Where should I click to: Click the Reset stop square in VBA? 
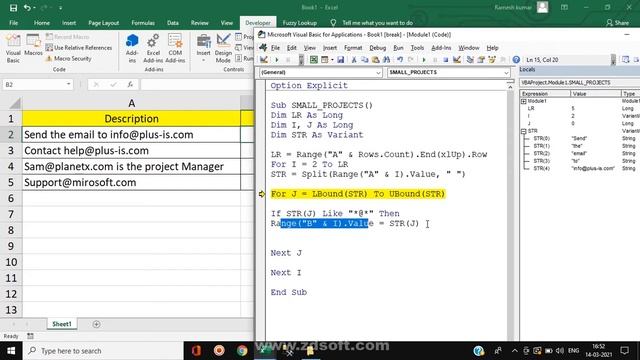coord(445,60)
